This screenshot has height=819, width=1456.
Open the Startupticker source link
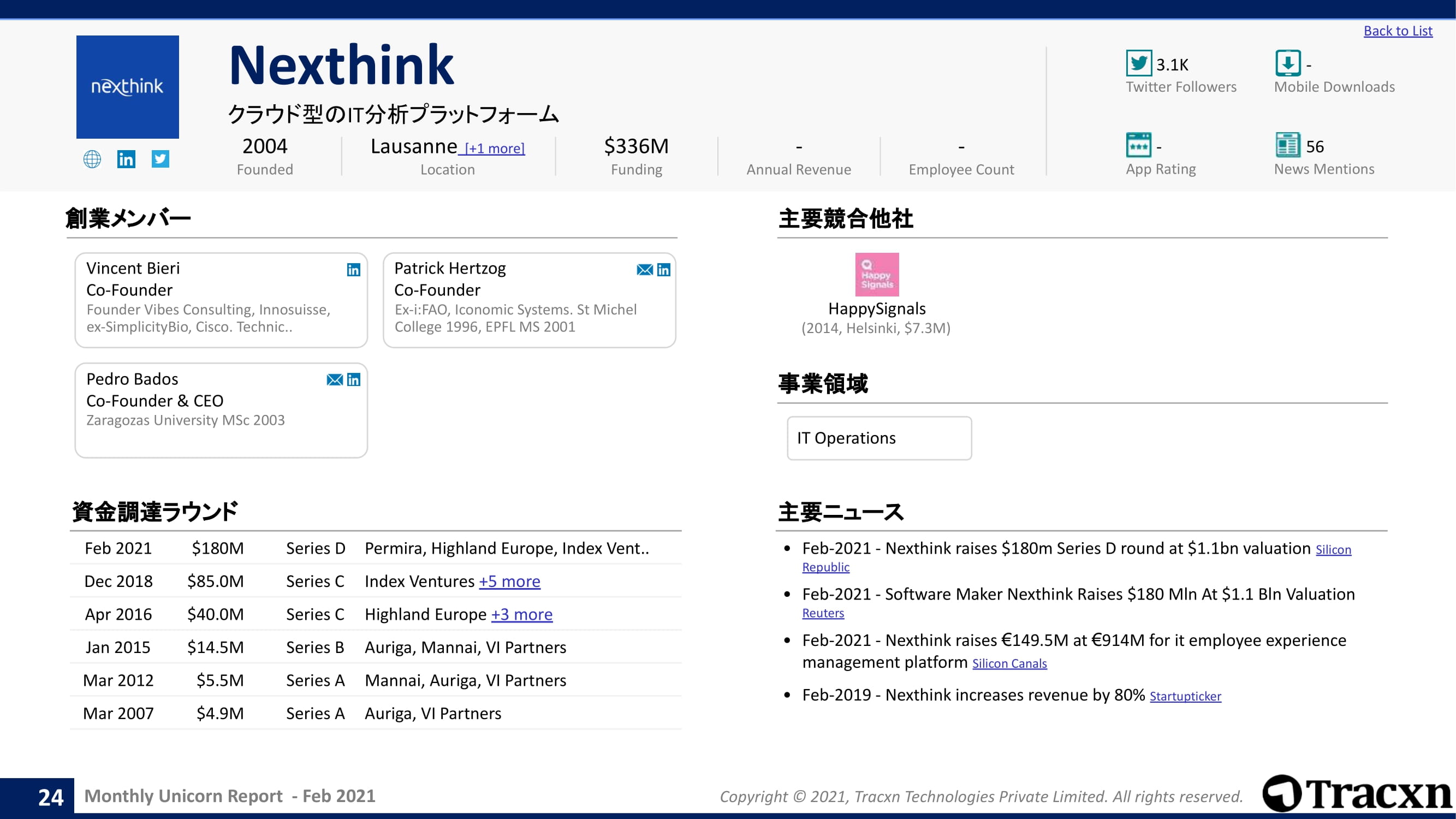click(x=1185, y=696)
